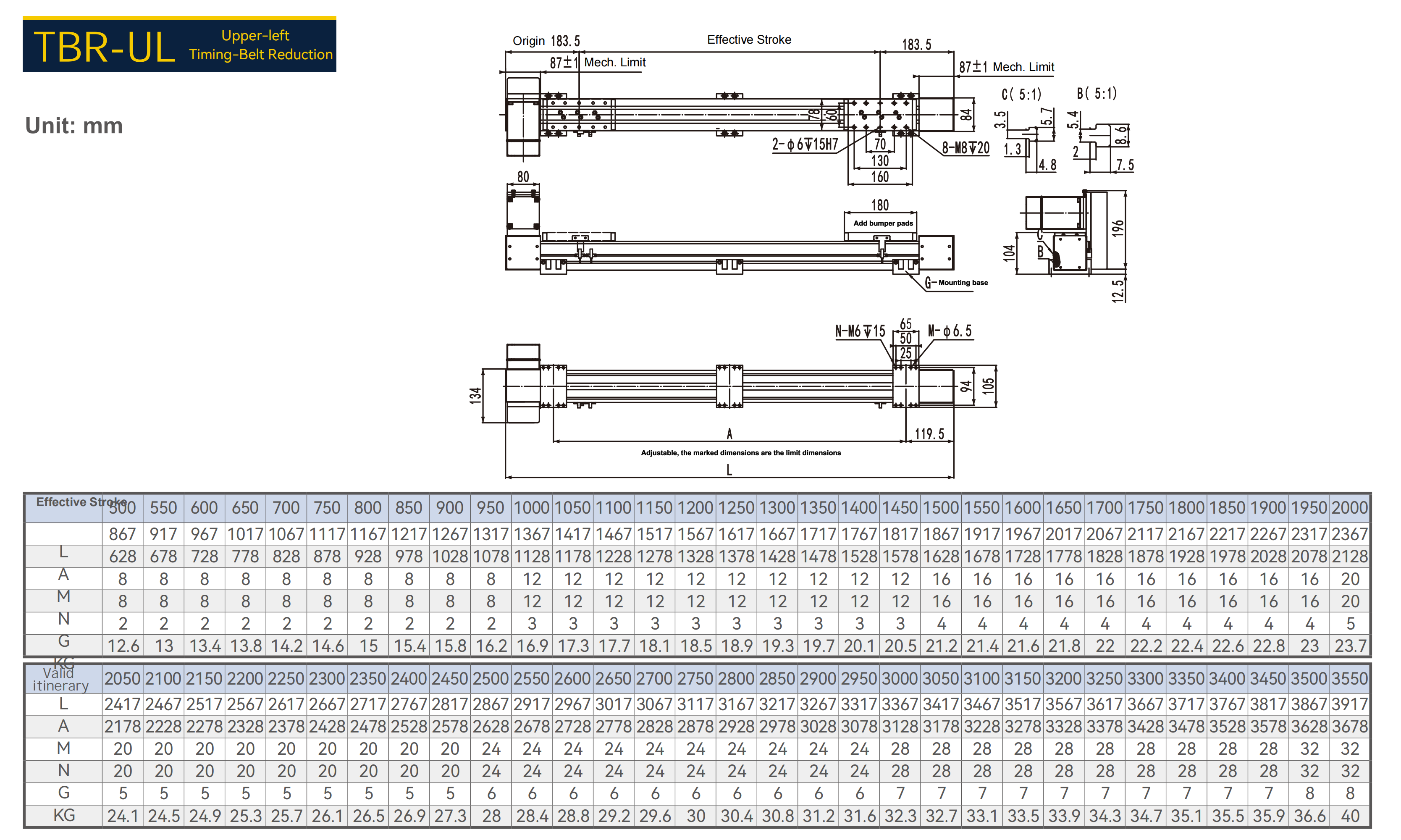
Task: Click the C(5:1) detail view label
Action: point(1021,94)
